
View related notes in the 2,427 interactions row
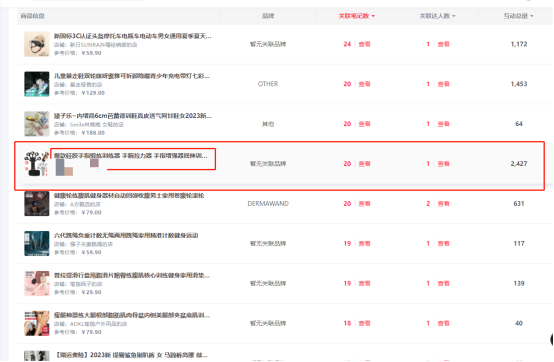[364, 164]
